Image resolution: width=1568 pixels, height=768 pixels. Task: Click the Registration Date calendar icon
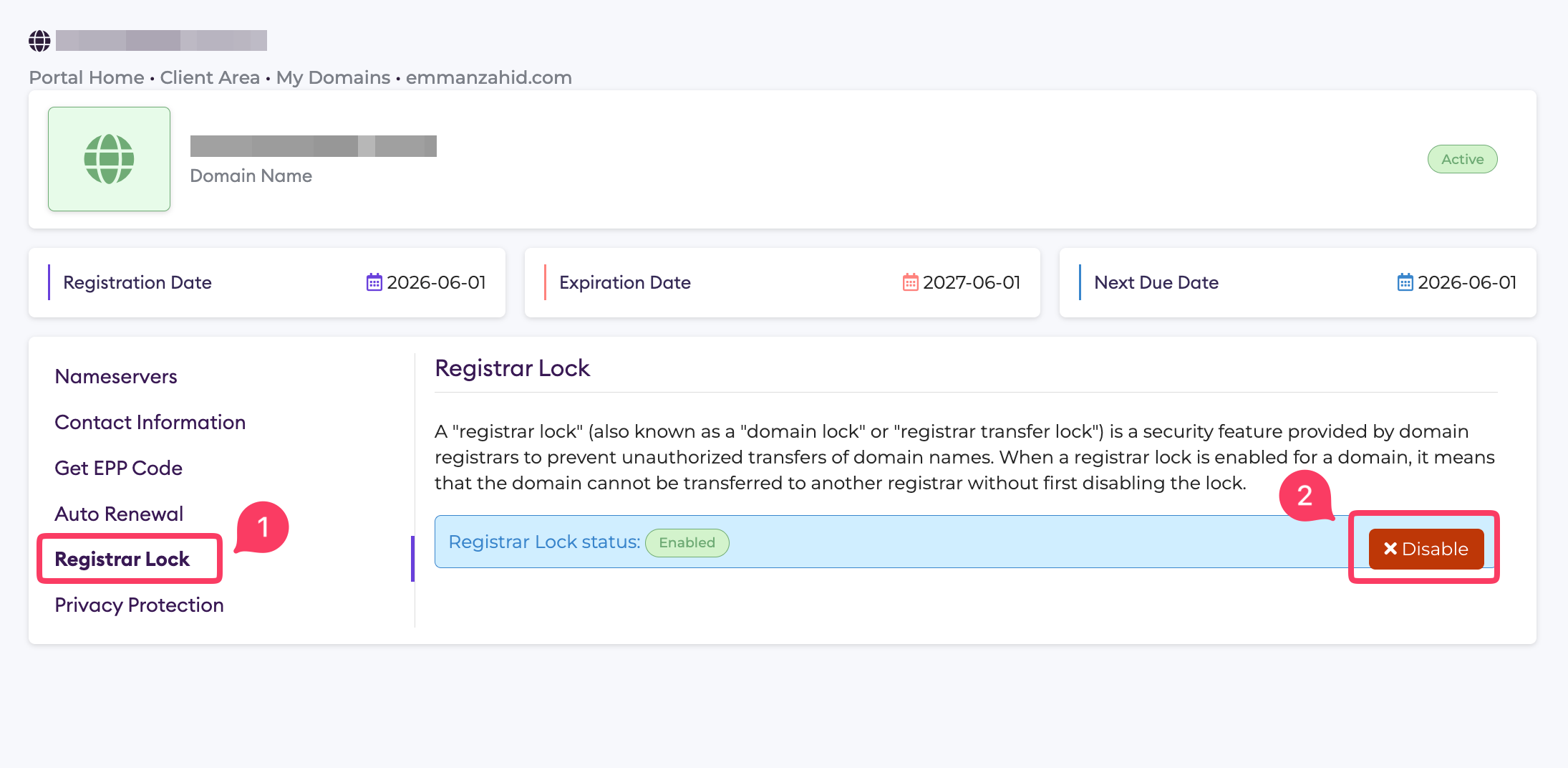(x=374, y=282)
